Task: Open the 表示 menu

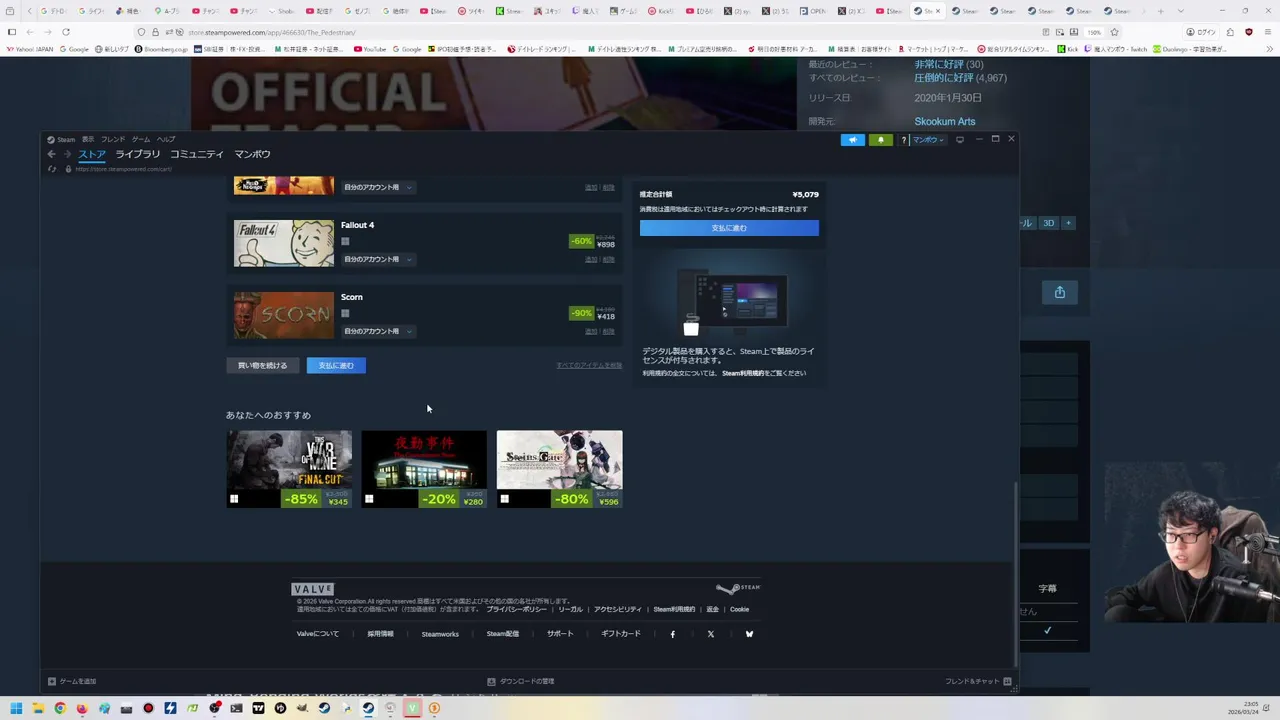Action: click(x=88, y=140)
